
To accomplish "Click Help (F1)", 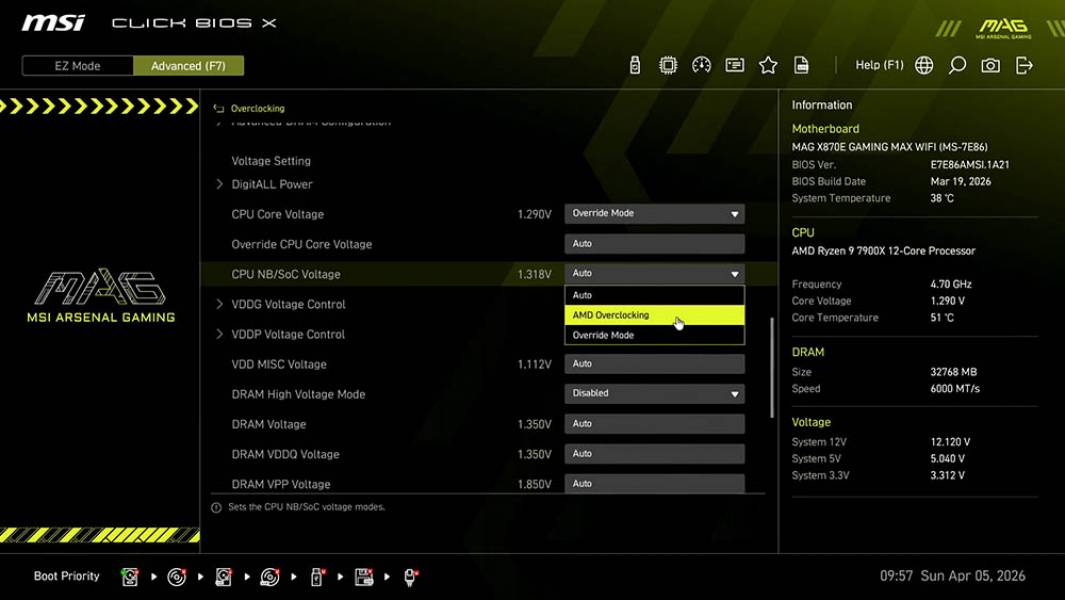I will click(879, 64).
